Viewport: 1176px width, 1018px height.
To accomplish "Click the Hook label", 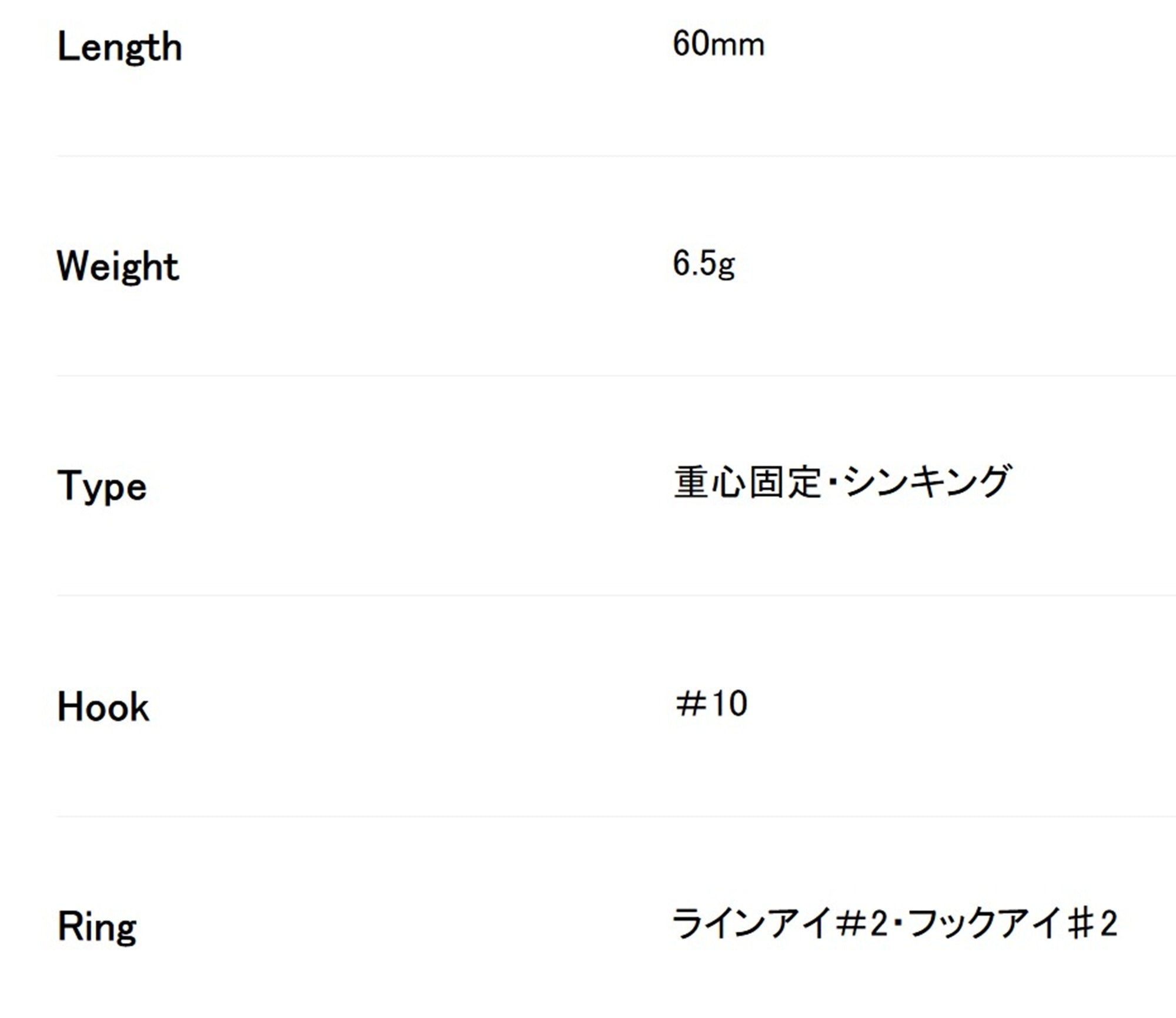I will [103, 707].
